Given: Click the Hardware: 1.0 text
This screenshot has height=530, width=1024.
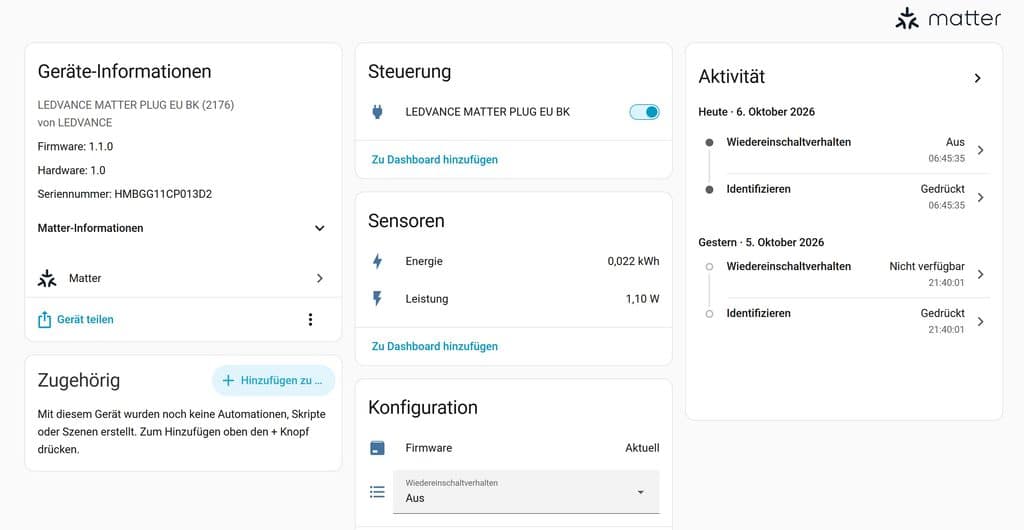Looking at the screenshot, I should [x=71, y=170].
